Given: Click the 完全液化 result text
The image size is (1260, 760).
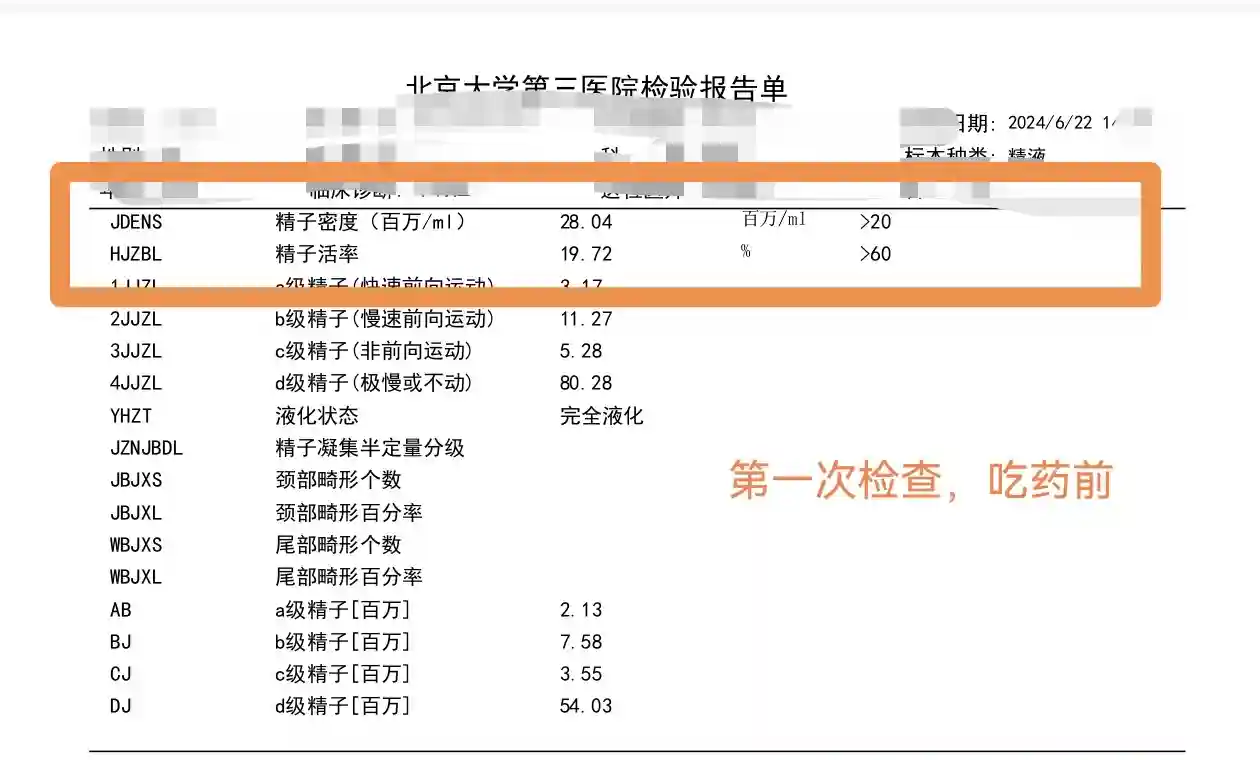Looking at the screenshot, I should point(601,416).
